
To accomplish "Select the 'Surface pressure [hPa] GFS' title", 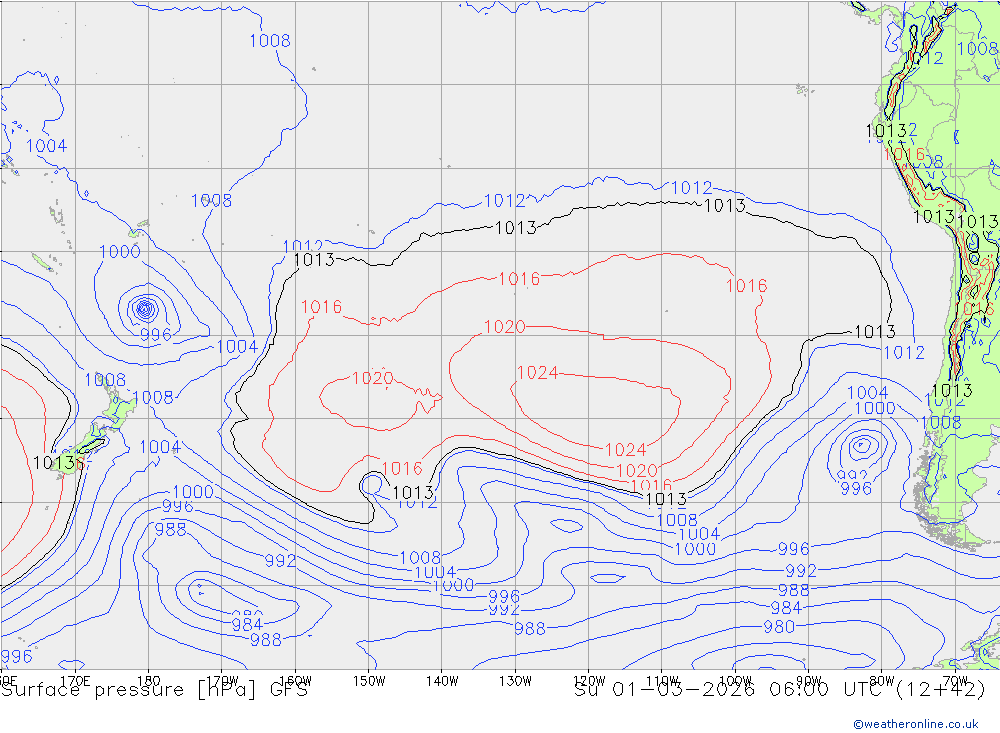I will pos(154,690).
